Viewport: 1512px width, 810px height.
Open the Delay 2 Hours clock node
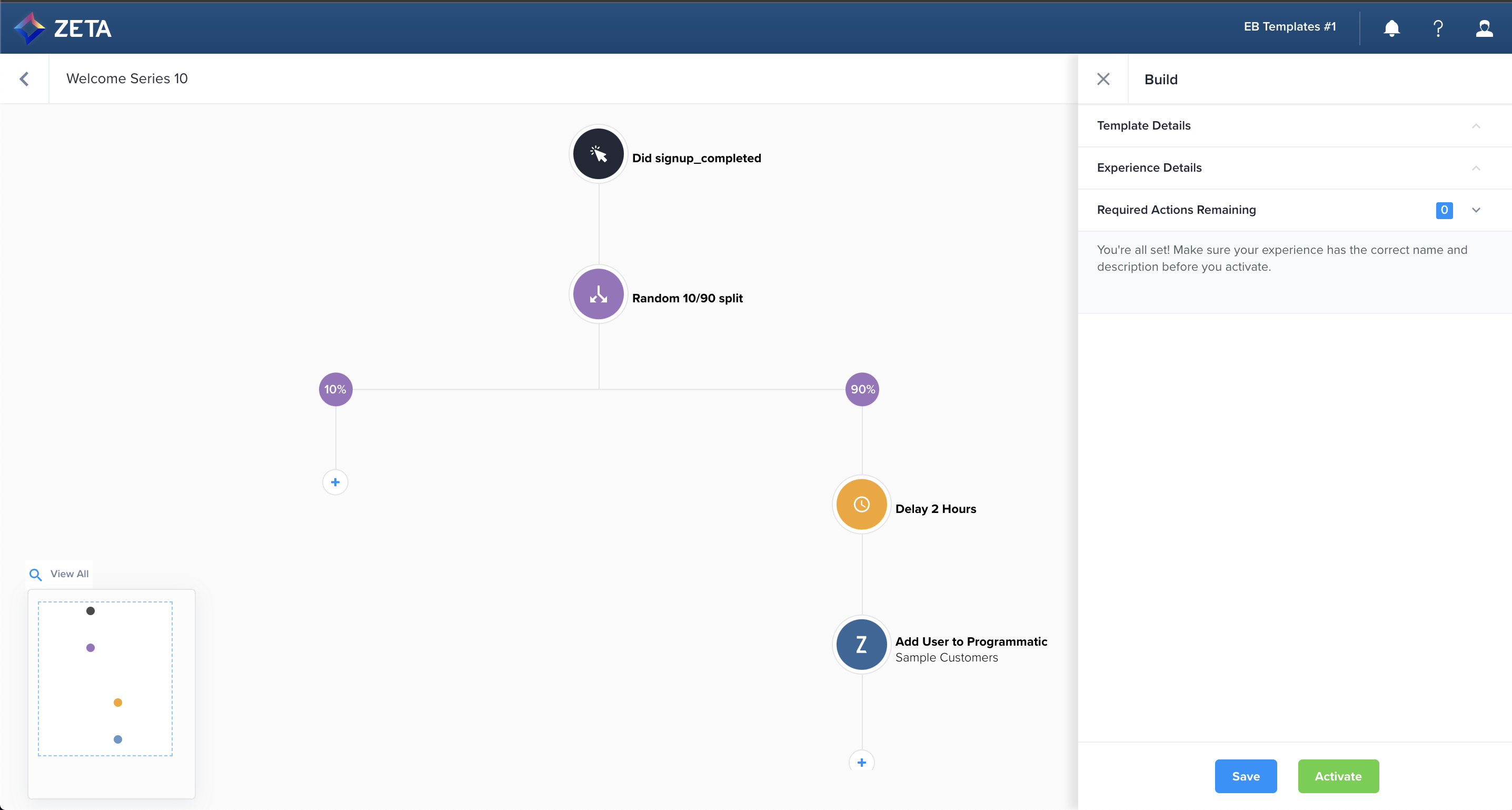click(x=861, y=505)
